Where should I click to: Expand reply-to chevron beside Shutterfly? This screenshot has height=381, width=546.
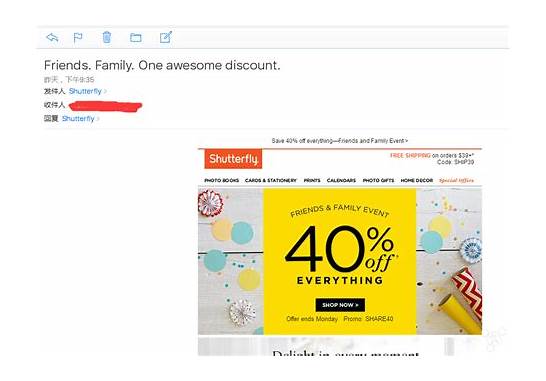pos(98,119)
